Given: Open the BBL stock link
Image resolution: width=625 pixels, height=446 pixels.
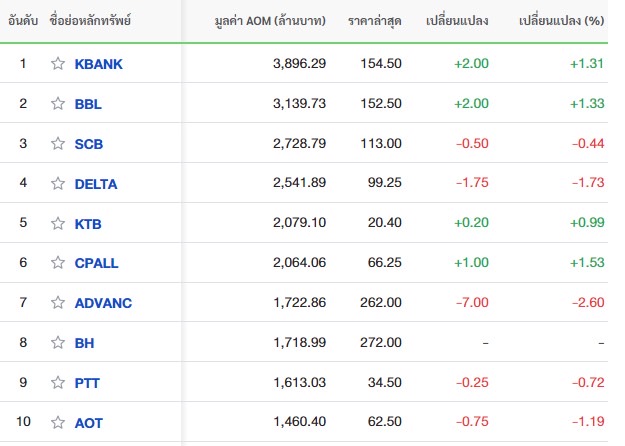Looking at the screenshot, I should tap(88, 104).
